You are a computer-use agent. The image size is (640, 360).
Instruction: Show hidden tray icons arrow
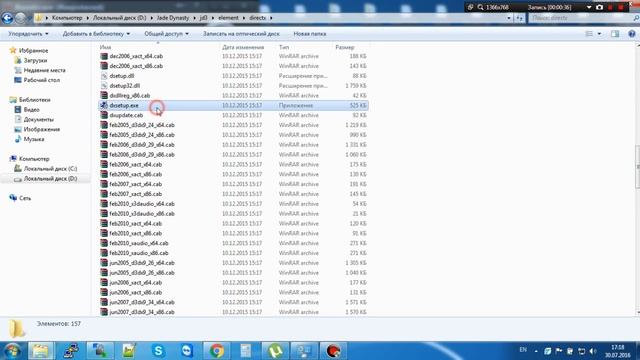(x=536, y=351)
